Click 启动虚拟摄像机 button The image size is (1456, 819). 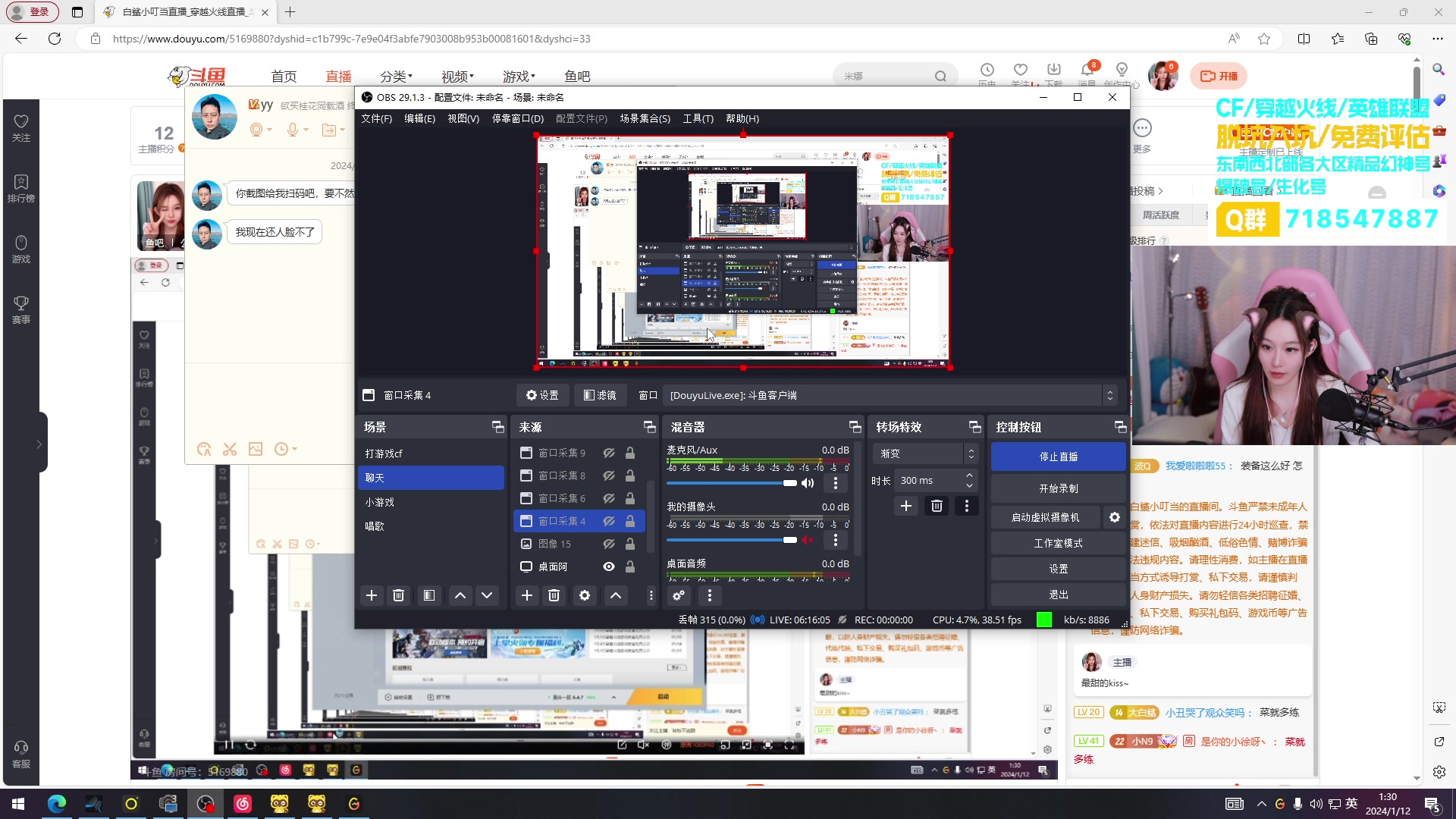click(1045, 517)
